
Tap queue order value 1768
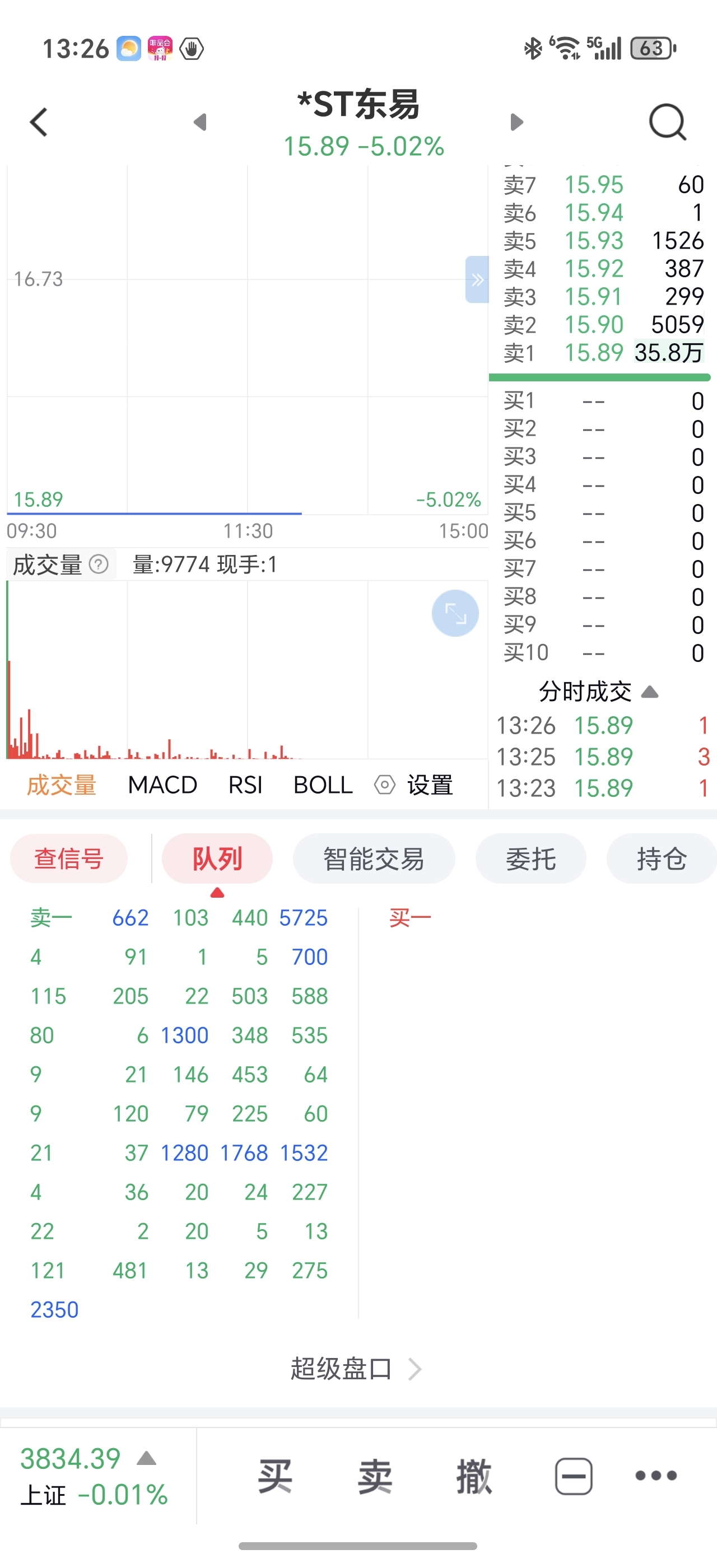click(x=244, y=1152)
